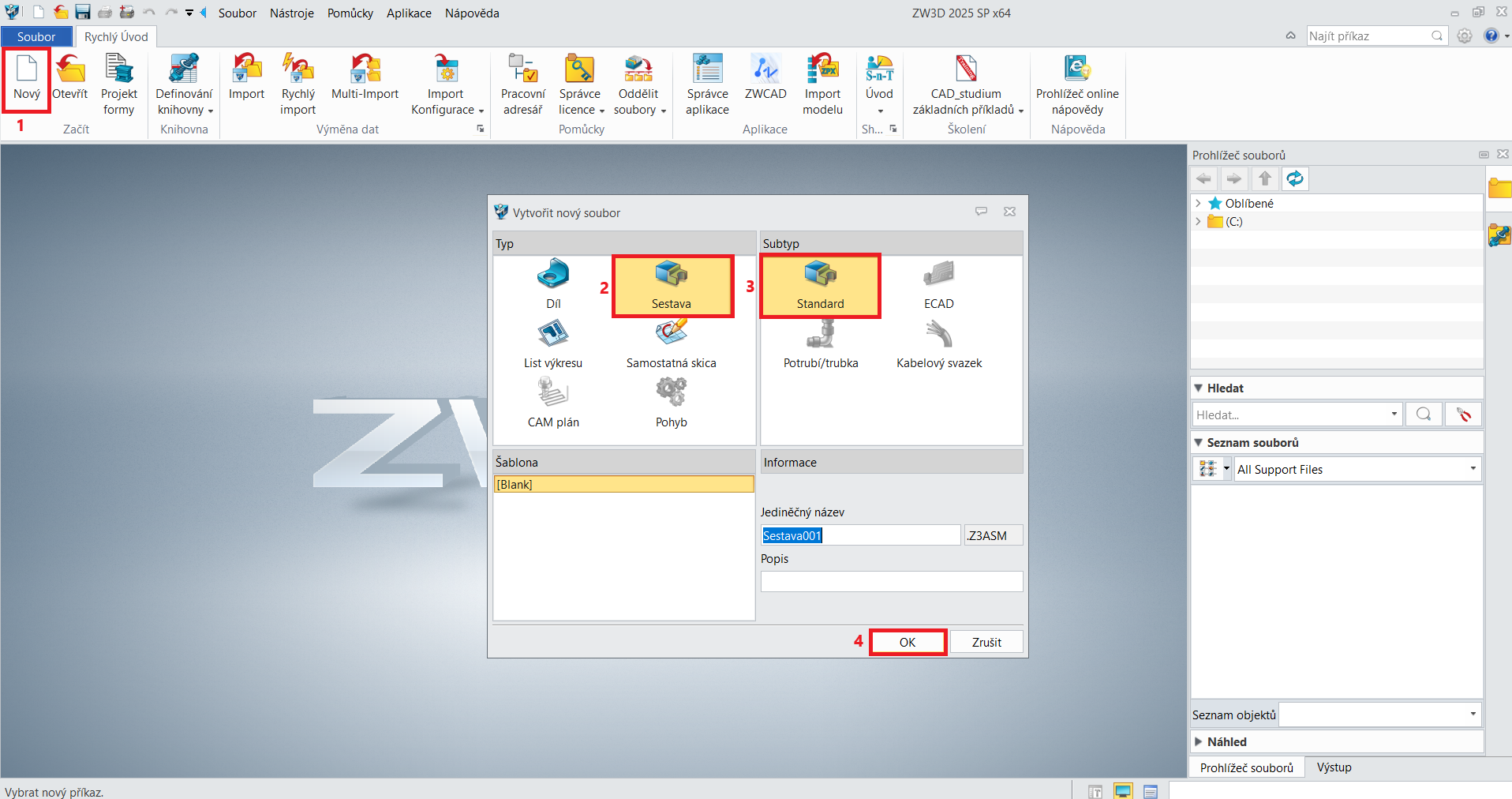Select the Díl type icon
Screen dimensions: 1512x799
553,283
